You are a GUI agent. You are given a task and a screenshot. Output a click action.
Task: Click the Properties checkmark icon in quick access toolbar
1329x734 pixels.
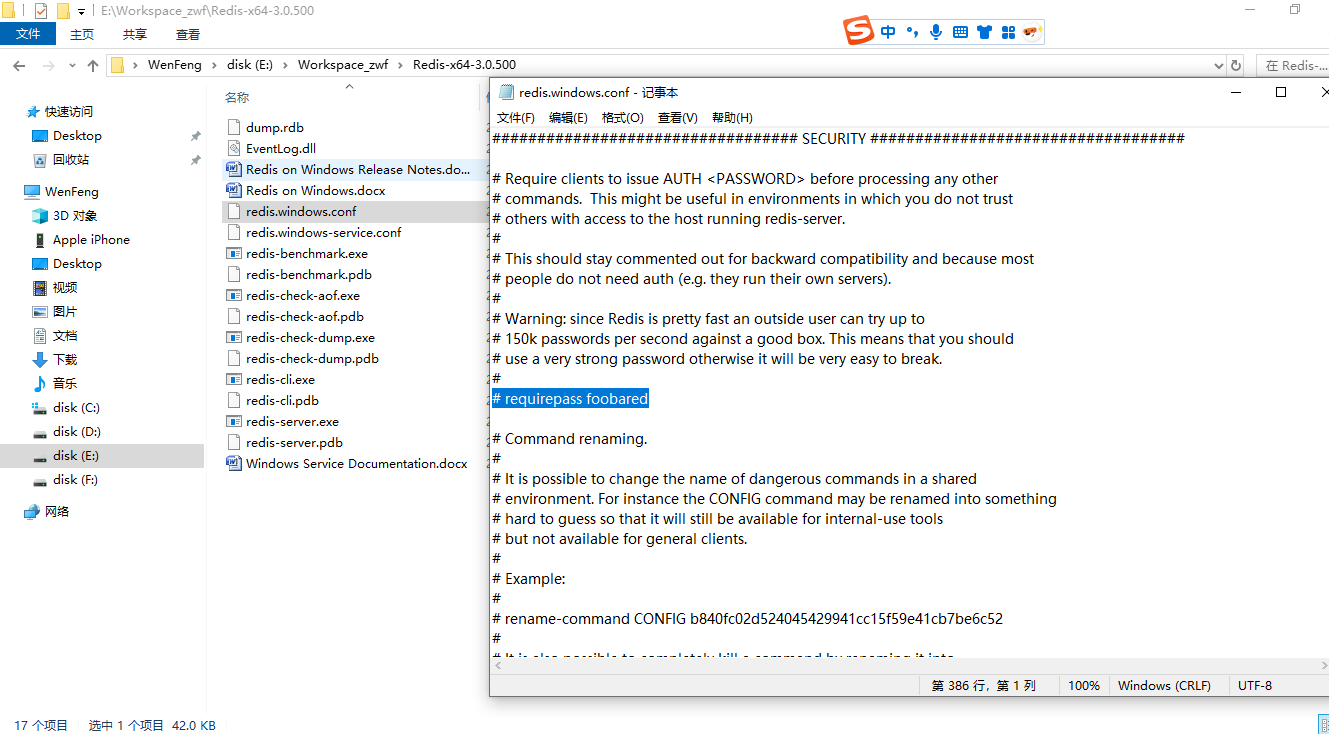pos(41,11)
